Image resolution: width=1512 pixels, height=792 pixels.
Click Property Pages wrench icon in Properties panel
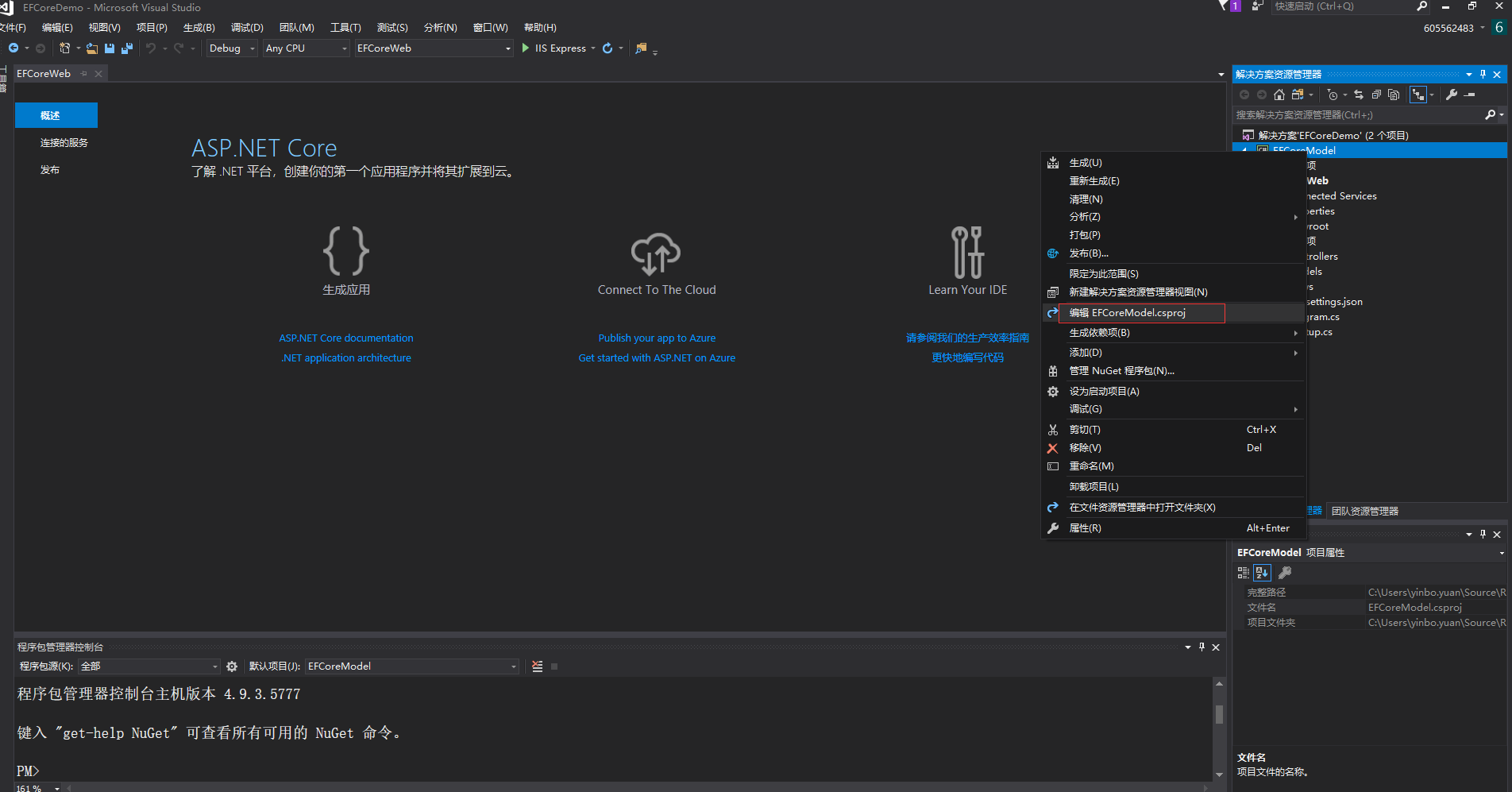click(1285, 573)
